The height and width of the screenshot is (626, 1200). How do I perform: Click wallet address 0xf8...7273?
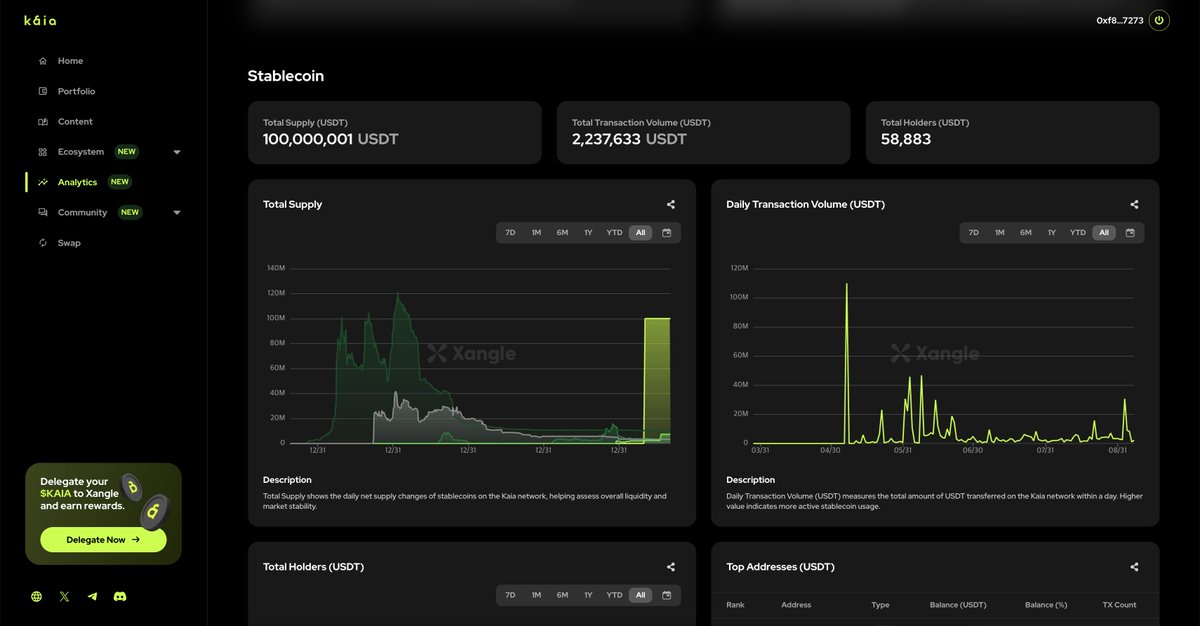(x=1119, y=20)
